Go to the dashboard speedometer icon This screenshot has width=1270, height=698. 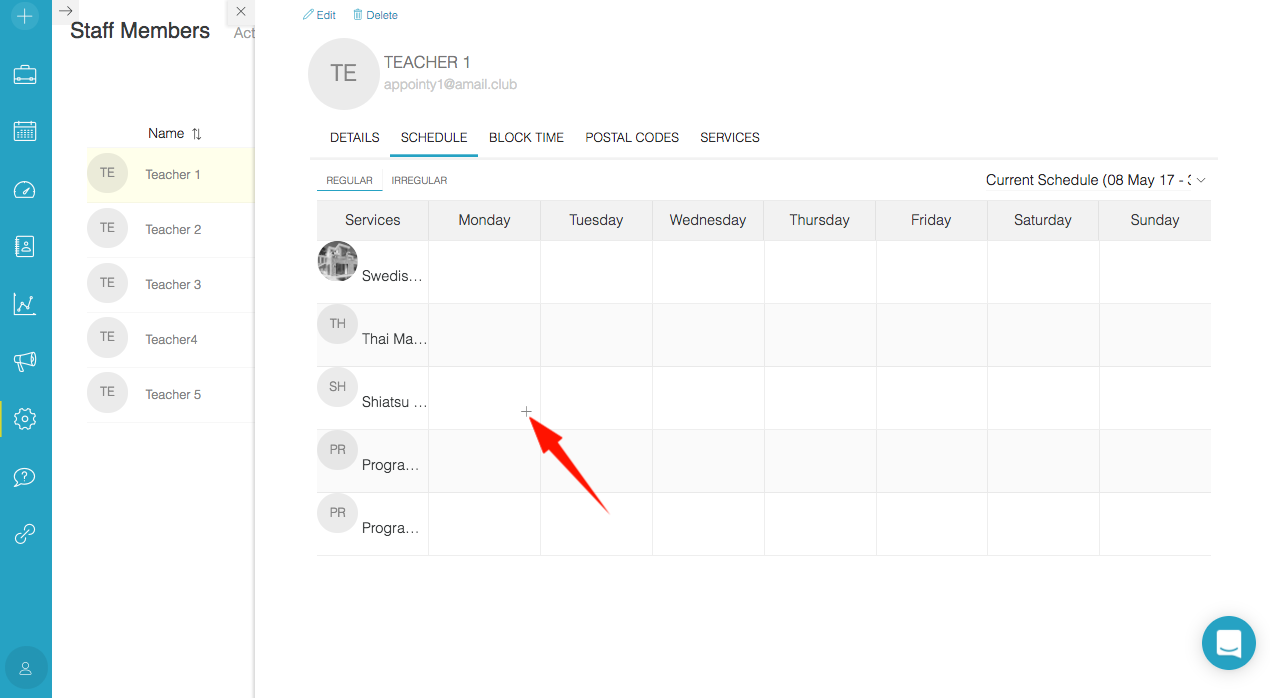pos(25,190)
